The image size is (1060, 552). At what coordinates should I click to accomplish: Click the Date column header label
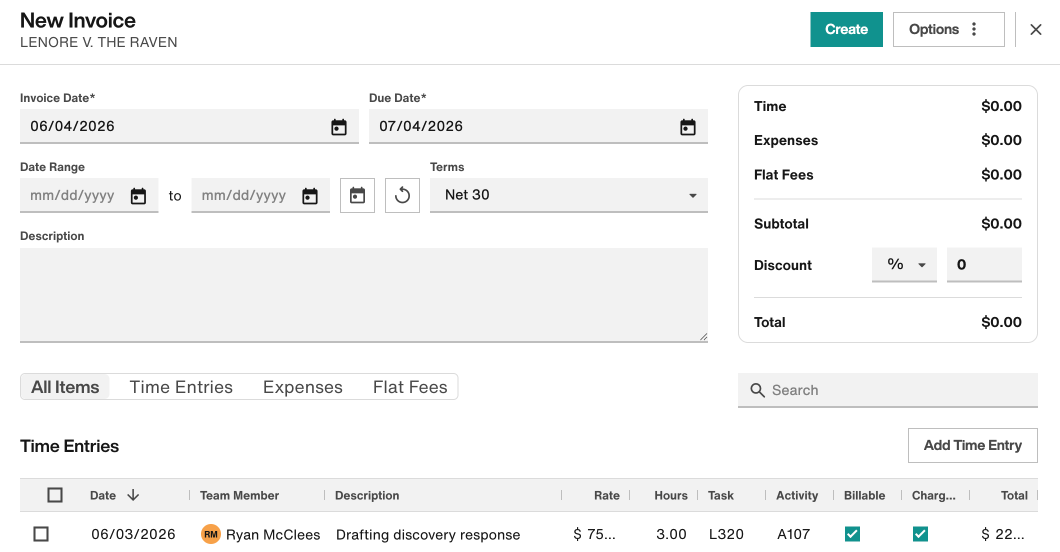[x=103, y=495]
